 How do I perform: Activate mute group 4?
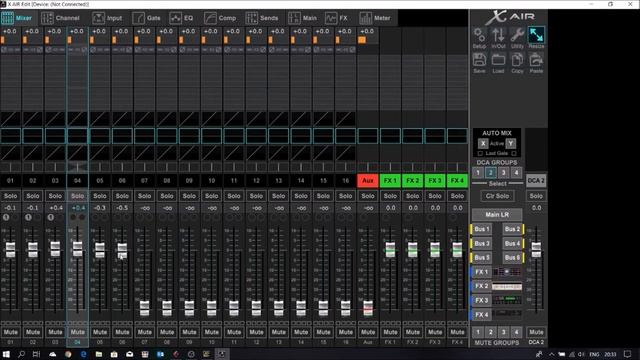[516, 332]
